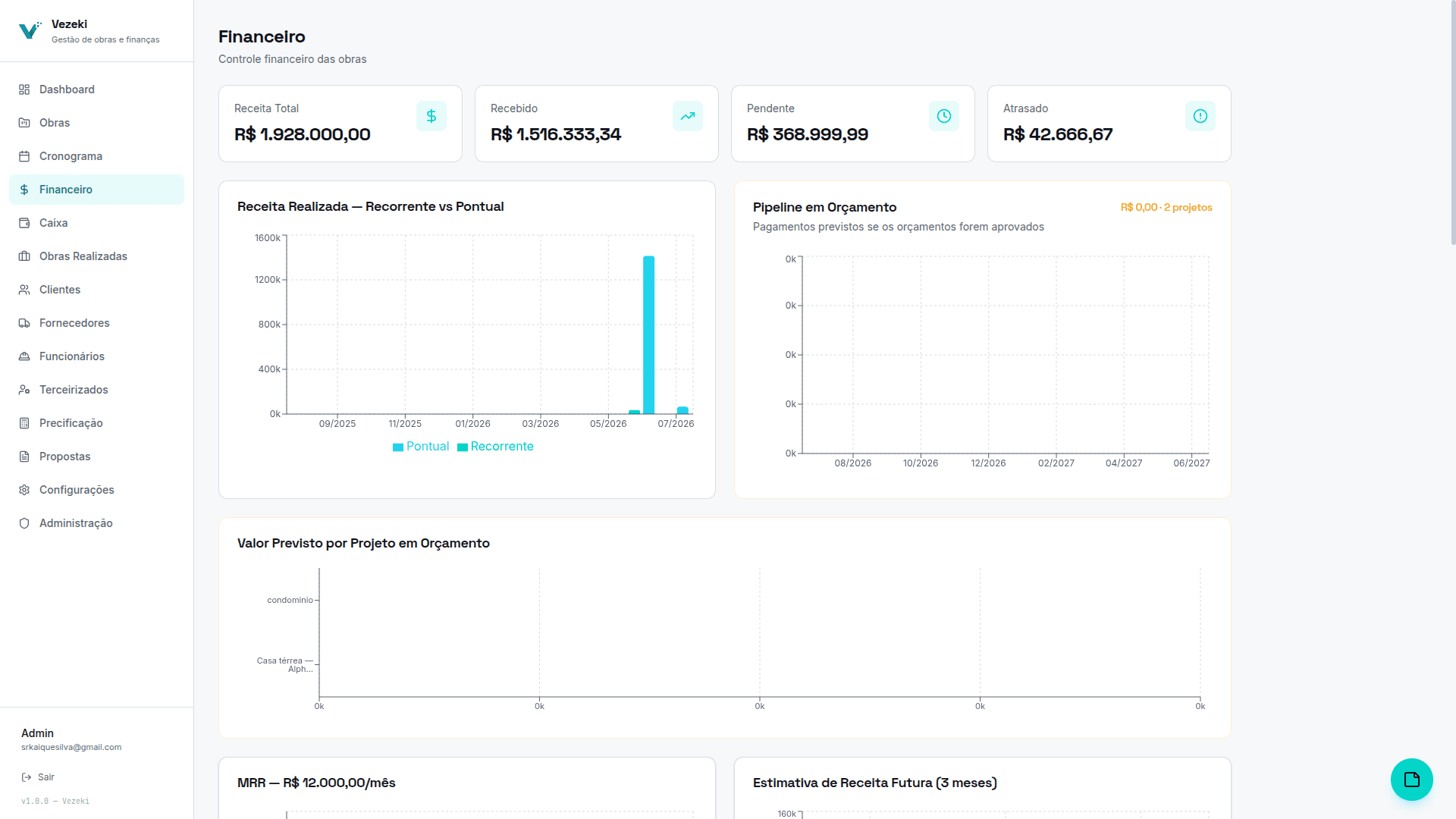Click the Admin user name
1456x819 pixels.
(x=37, y=733)
